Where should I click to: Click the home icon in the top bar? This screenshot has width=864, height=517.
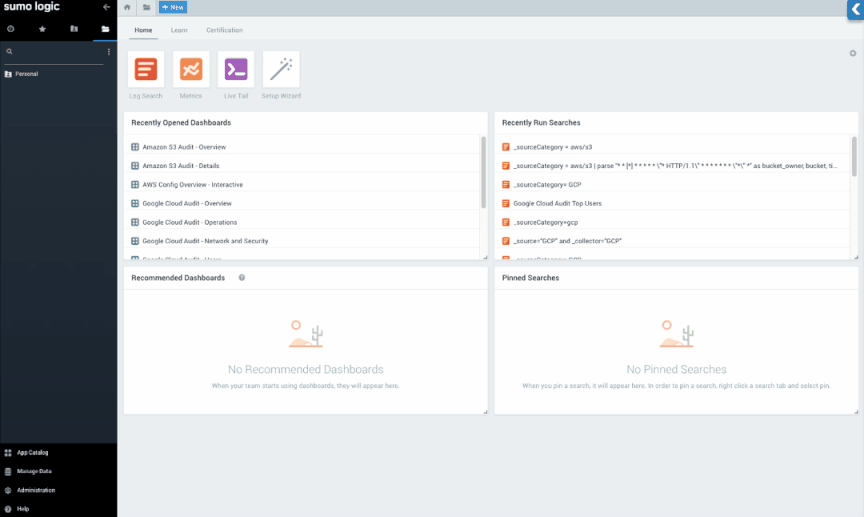click(127, 7)
